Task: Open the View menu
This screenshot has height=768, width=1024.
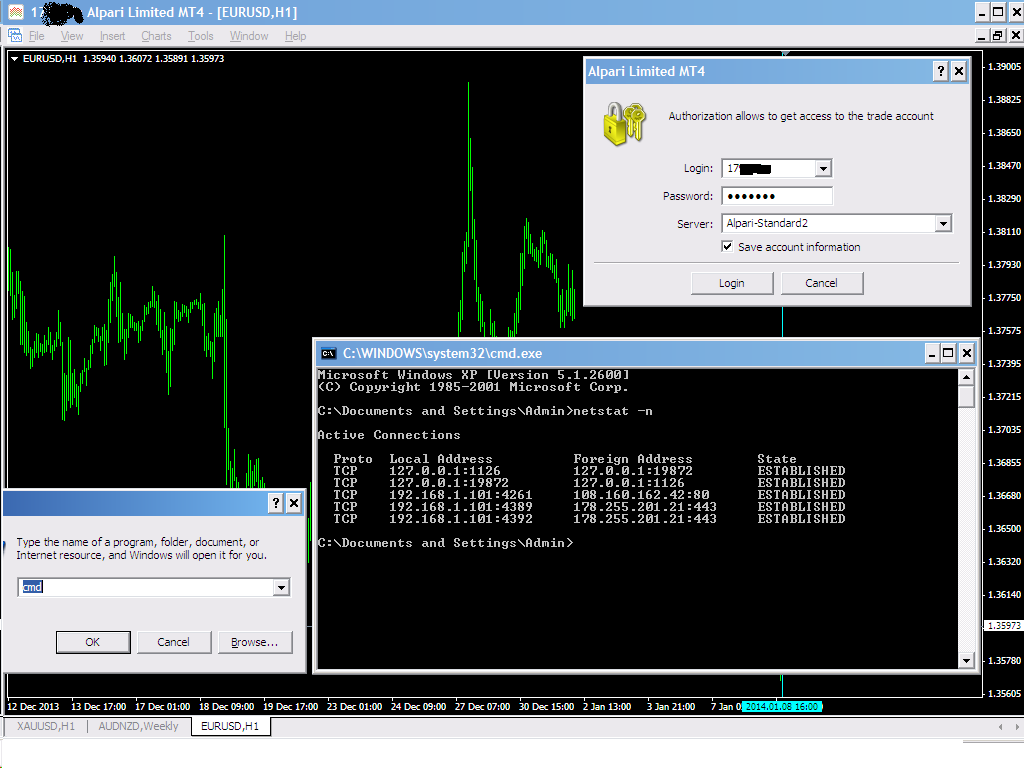Action: tap(72, 36)
